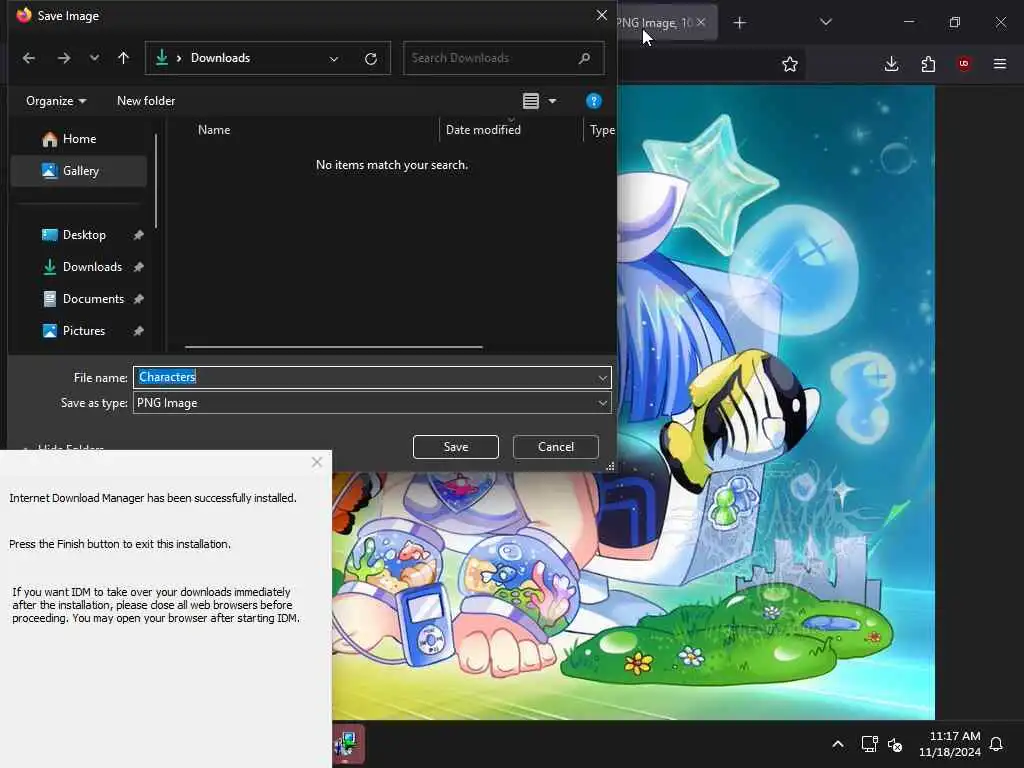Go up one folder level

point(123,58)
